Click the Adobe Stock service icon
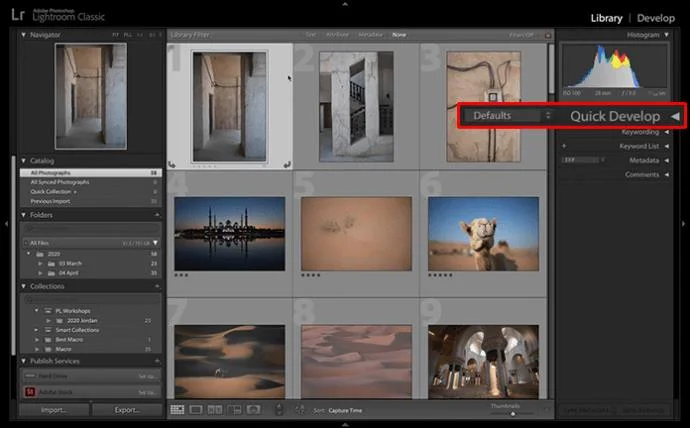This screenshot has height=428, width=690. click(x=30, y=392)
